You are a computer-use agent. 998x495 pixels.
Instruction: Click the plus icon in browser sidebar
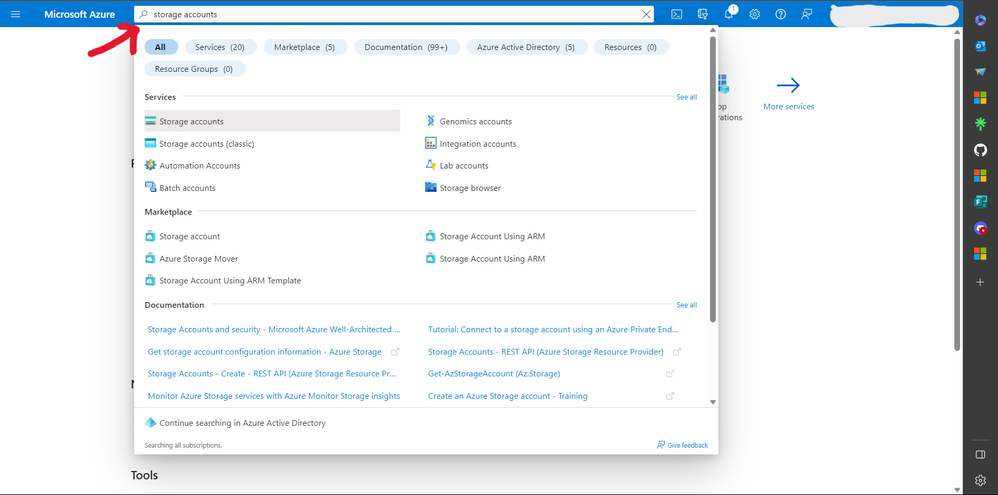(980, 282)
